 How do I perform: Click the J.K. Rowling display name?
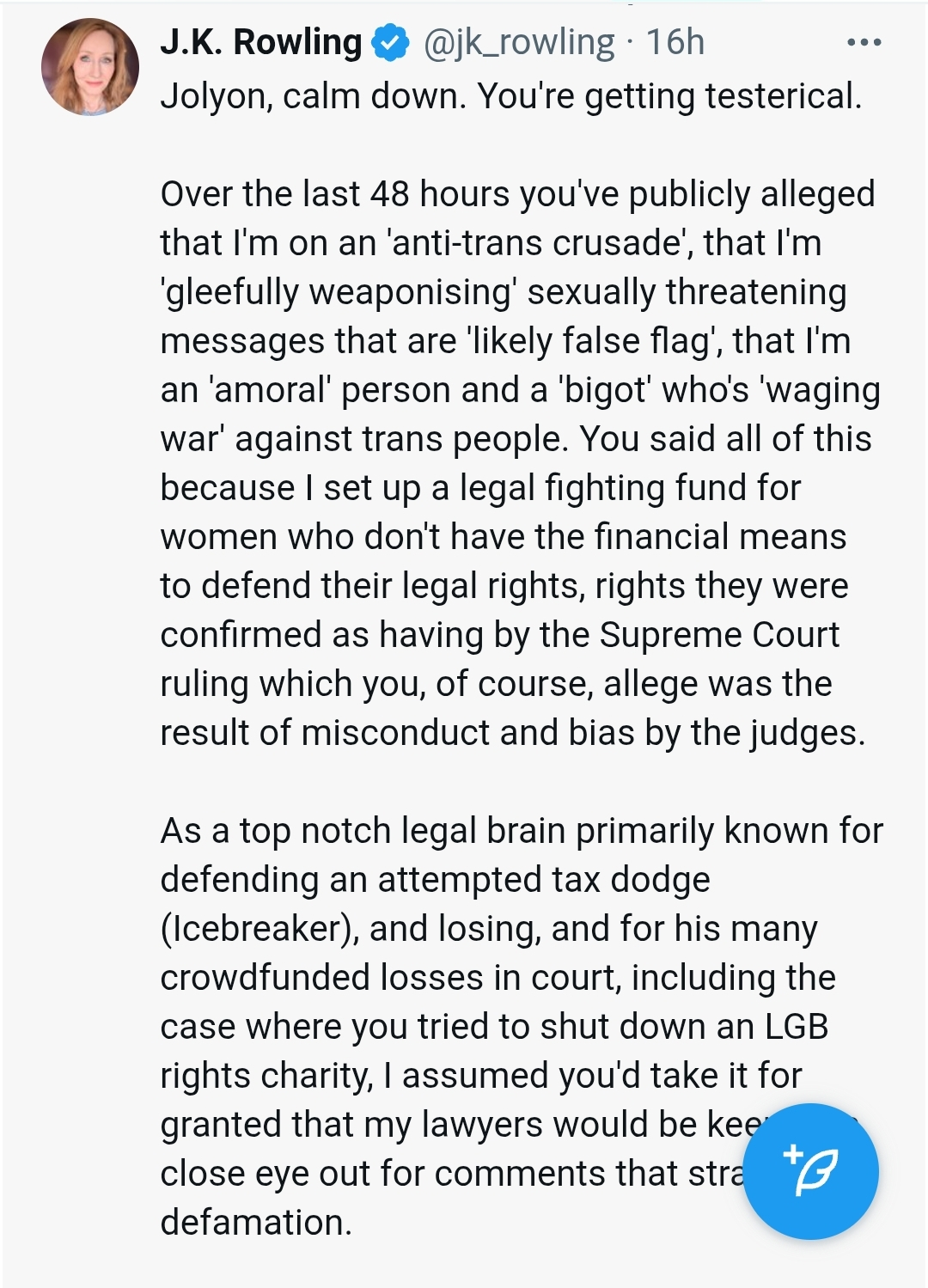(x=261, y=42)
